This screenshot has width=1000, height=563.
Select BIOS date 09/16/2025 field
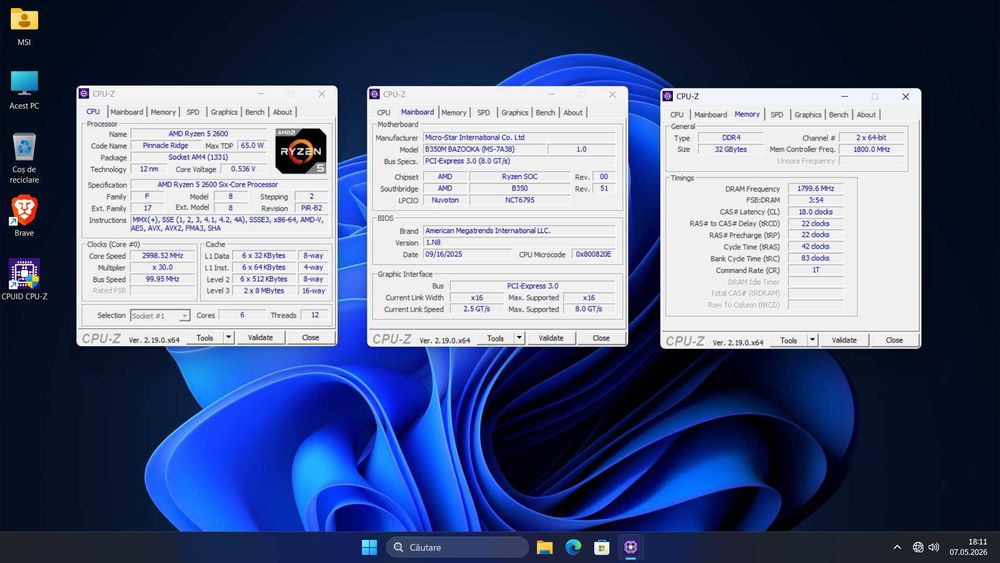[x=467, y=254]
